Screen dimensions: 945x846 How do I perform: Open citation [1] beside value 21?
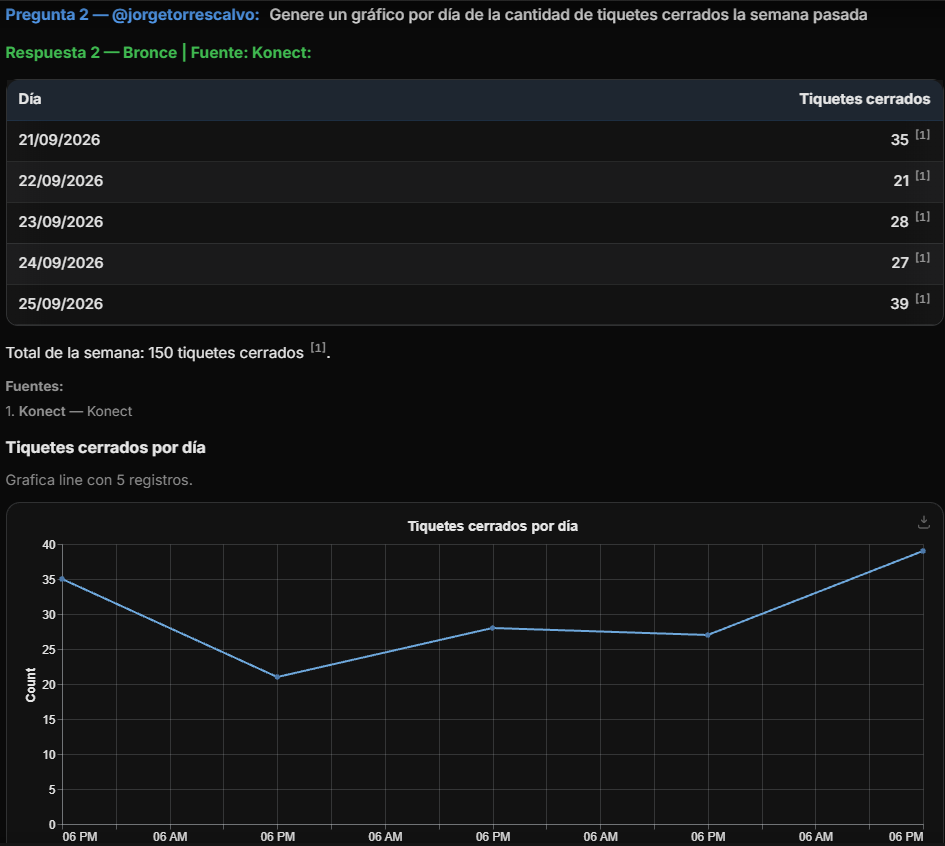coord(922,175)
